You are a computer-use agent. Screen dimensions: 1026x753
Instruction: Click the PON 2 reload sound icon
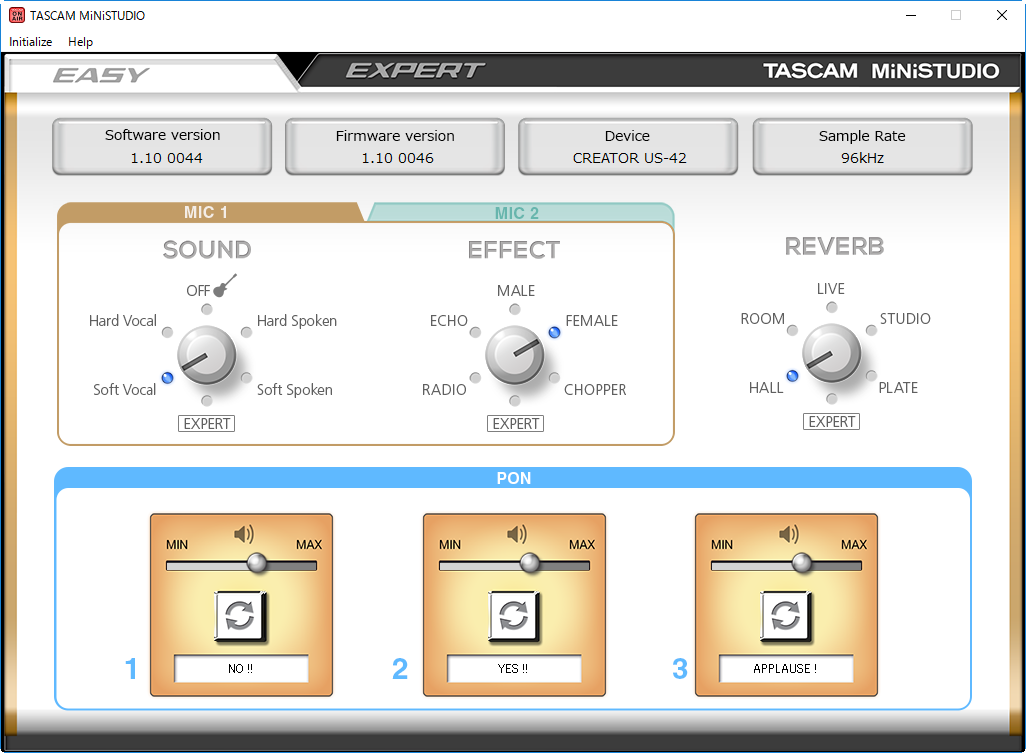click(514, 616)
